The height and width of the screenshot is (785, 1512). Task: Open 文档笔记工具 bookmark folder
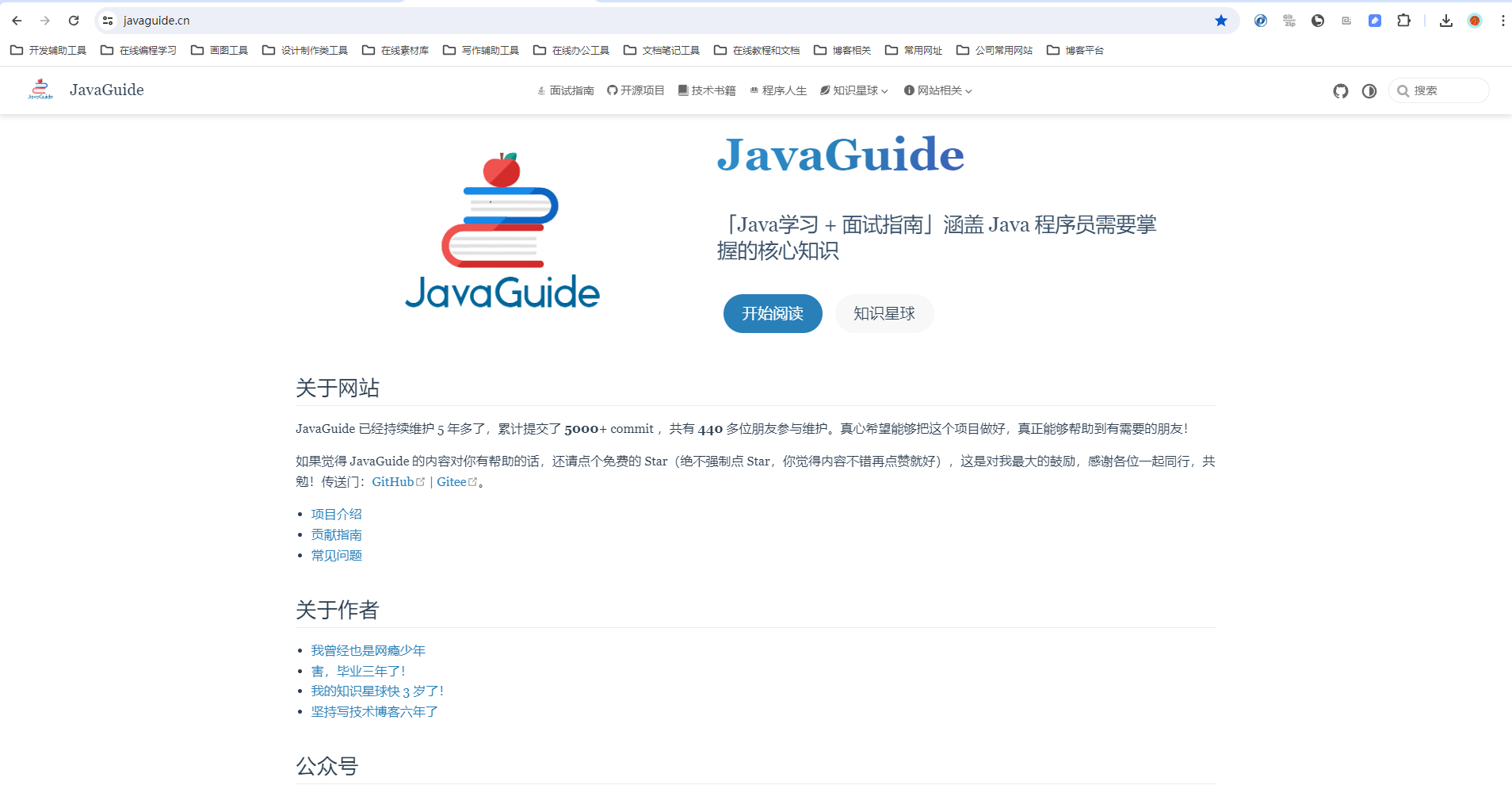[662, 50]
